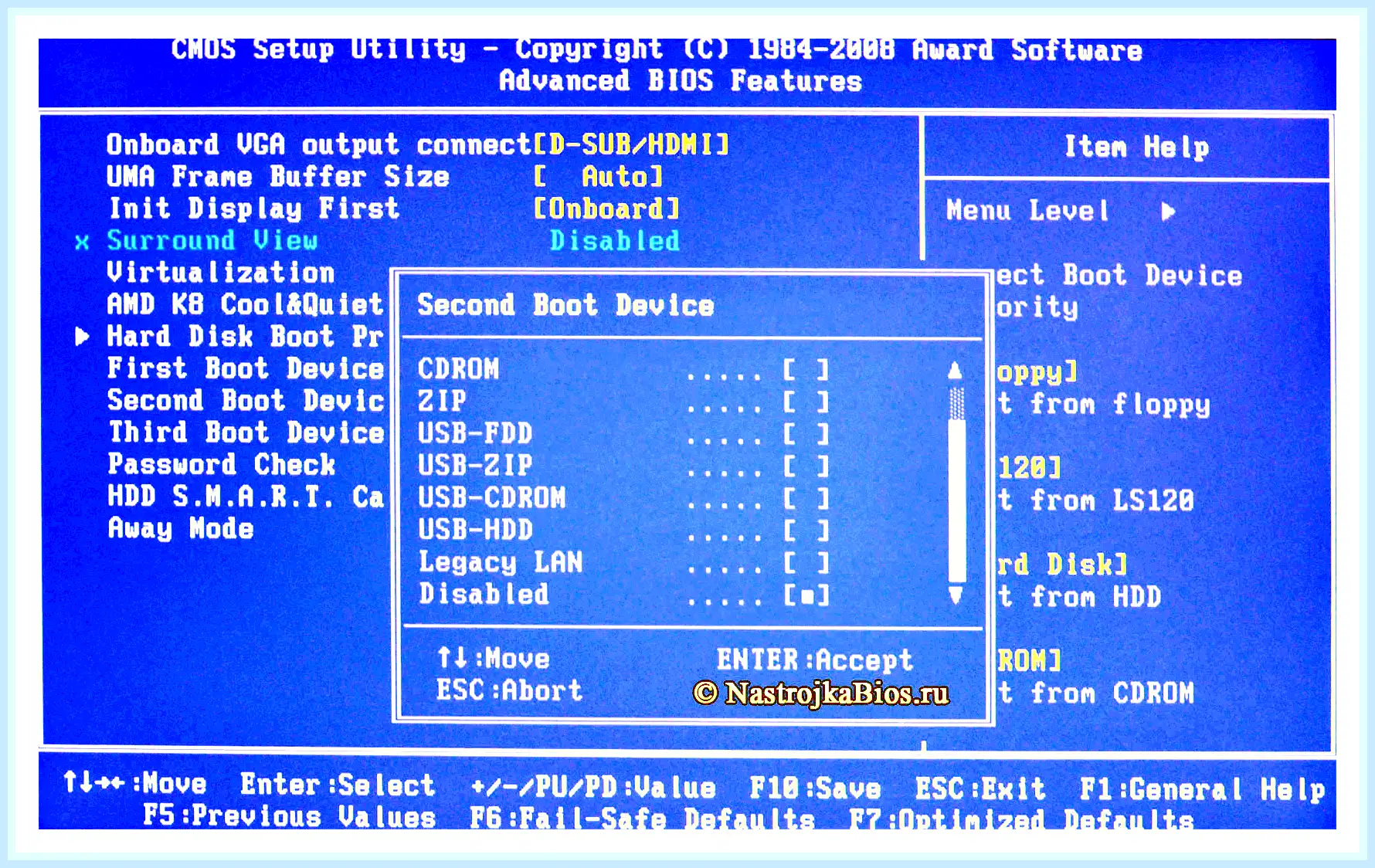Click F5:Previous Values in the legend
The height and width of the screenshot is (868, 1375).
click(x=290, y=816)
